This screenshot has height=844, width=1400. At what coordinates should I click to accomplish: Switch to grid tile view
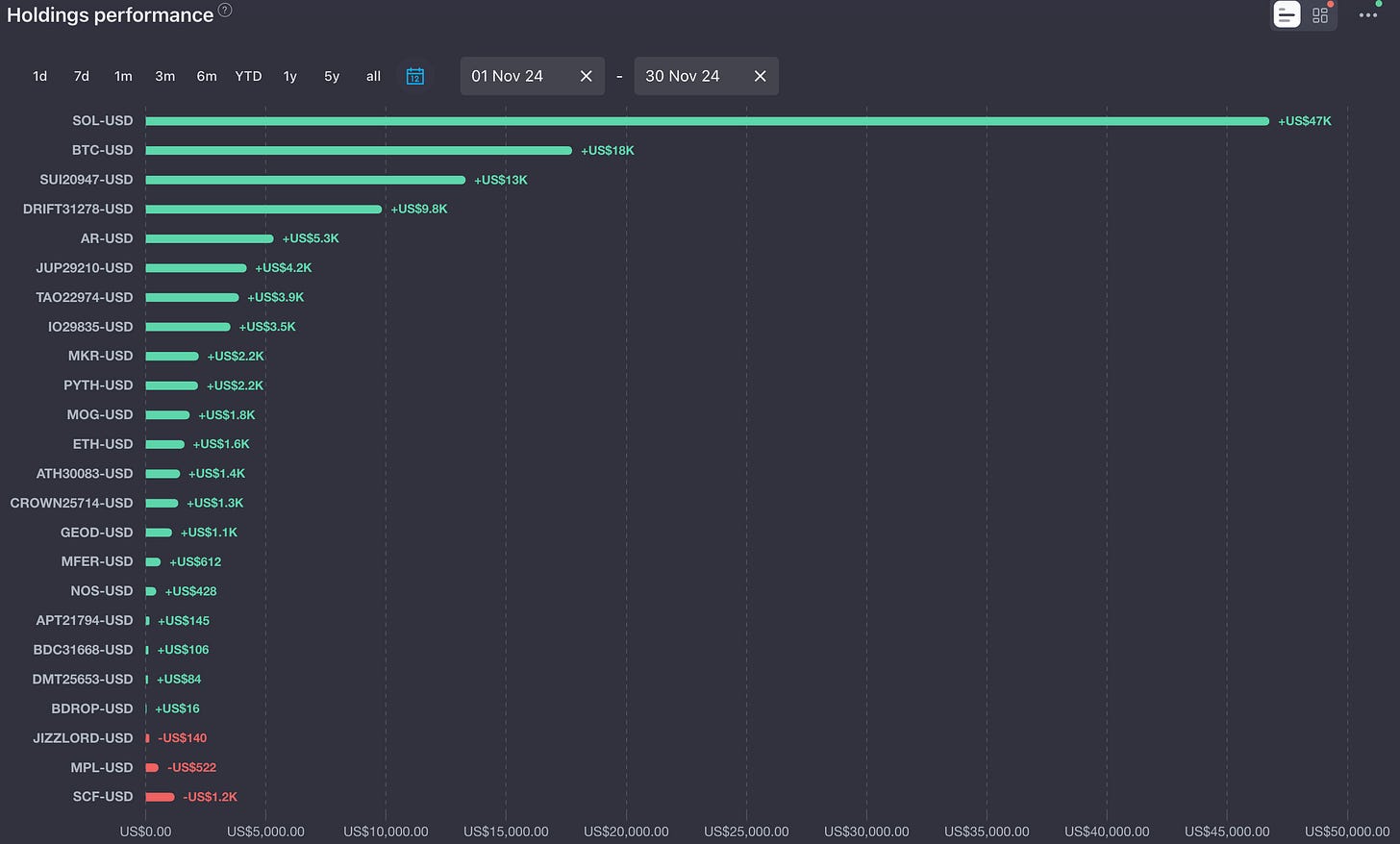click(x=1320, y=14)
